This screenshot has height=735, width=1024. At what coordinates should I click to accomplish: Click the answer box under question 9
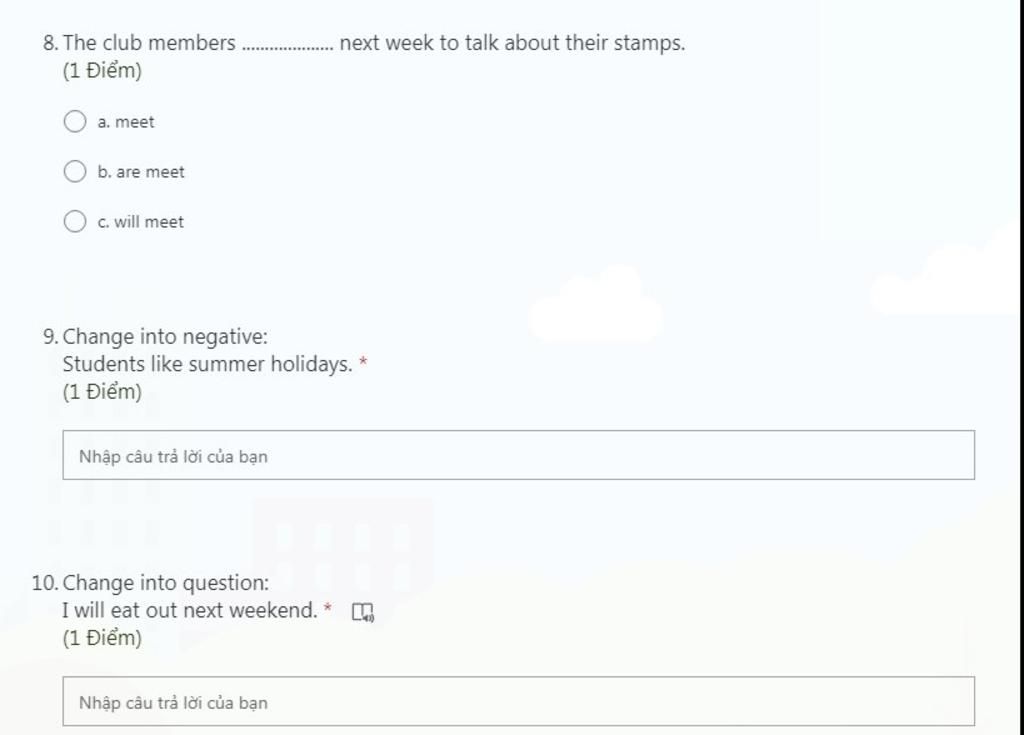click(x=519, y=455)
